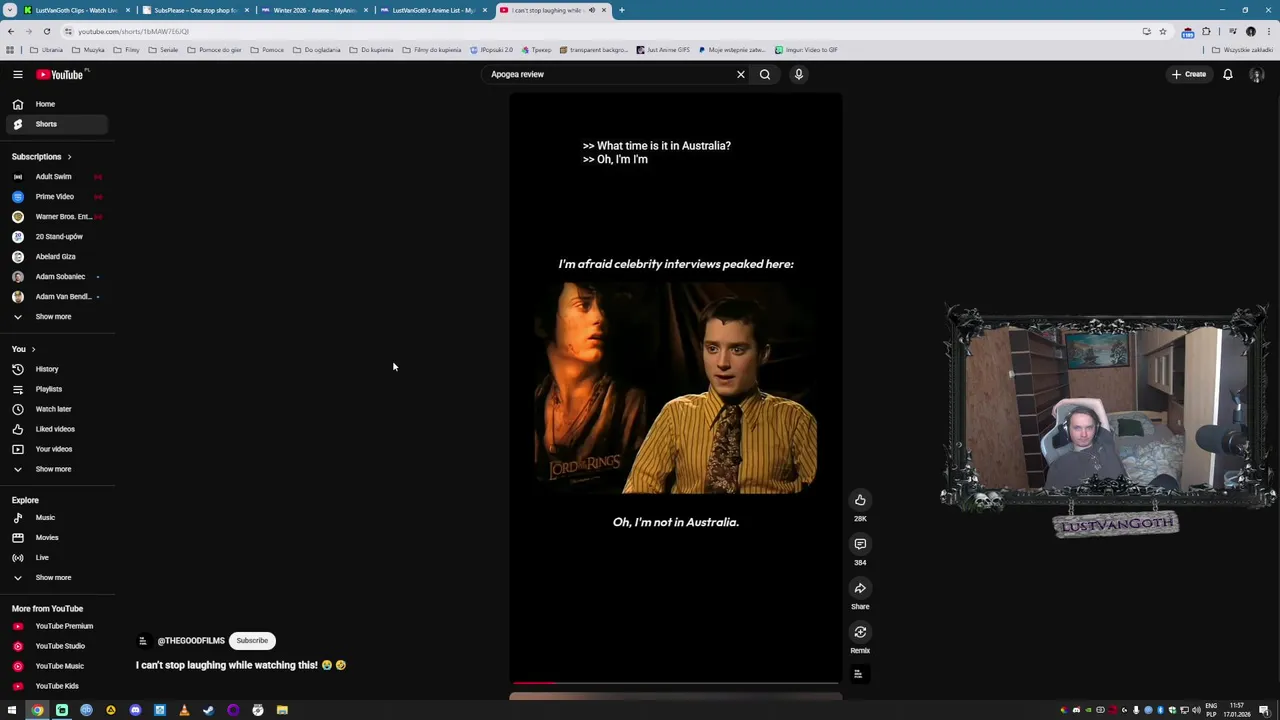Like this Short with thumbs-up
Image resolution: width=1280 pixels, height=720 pixels.
coord(860,500)
